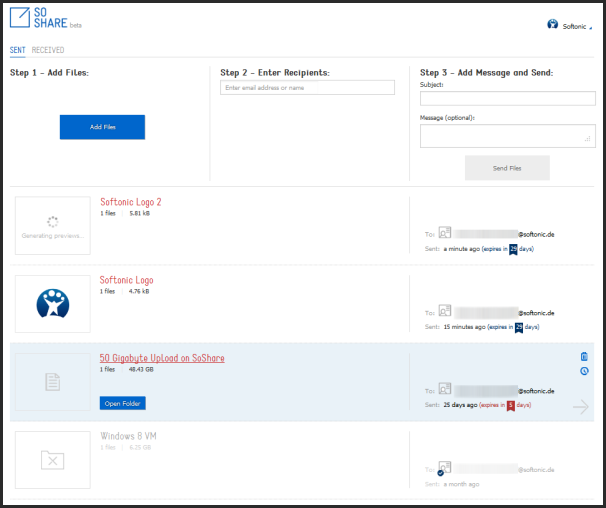Click the right arrow on 50 Gigabyte Upload row
Viewport: 606px width, 508px height.
(x=580, y=407)
